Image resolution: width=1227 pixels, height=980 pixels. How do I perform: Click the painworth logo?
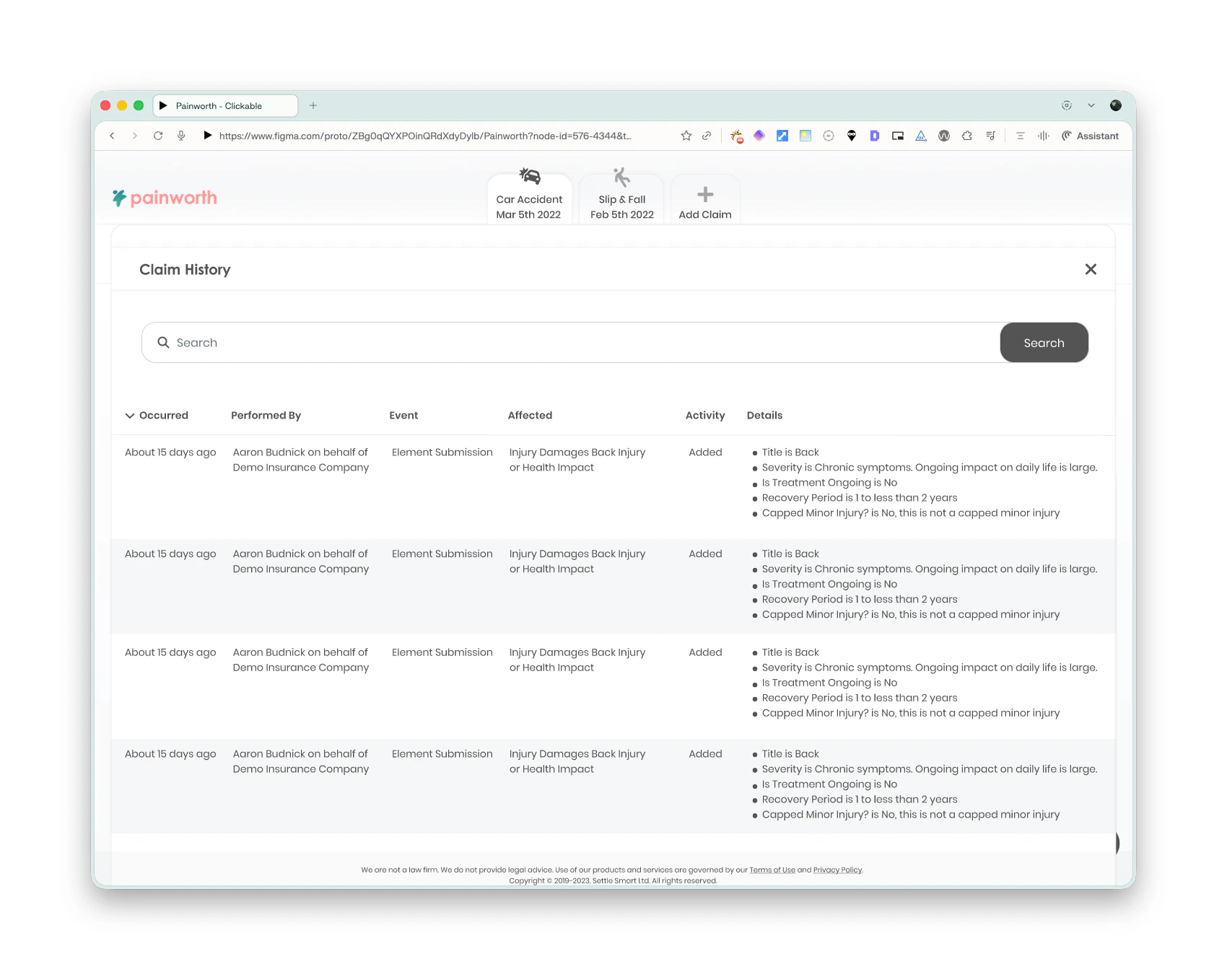pos(165,198)
